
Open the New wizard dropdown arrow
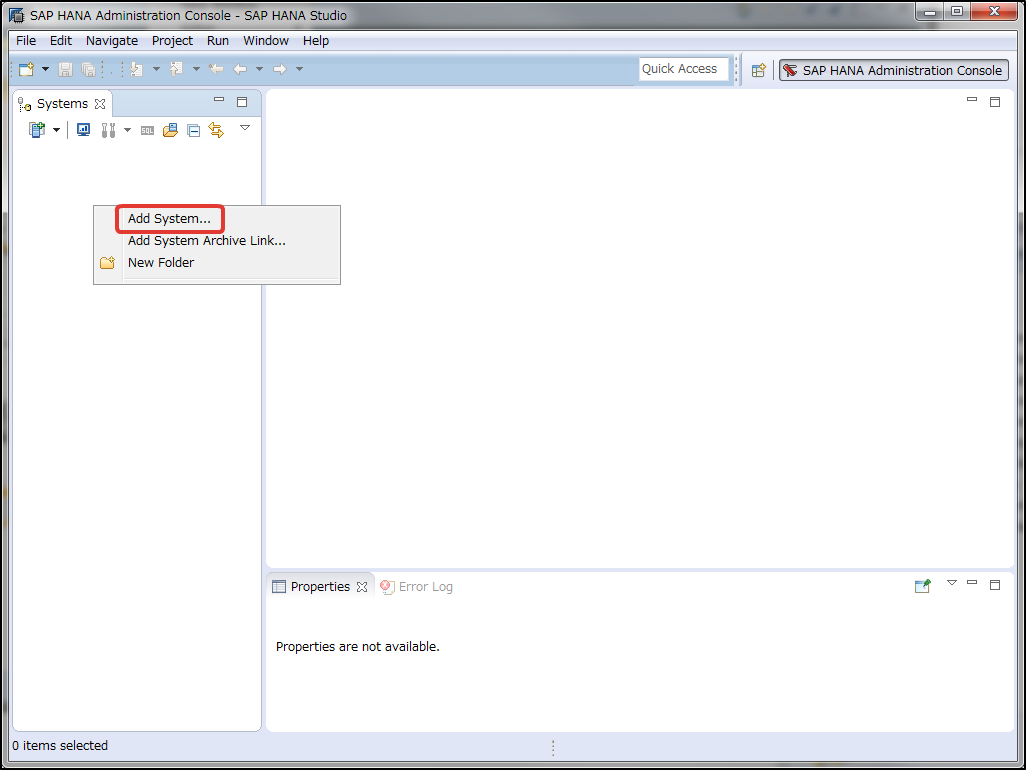pos(45,69)
